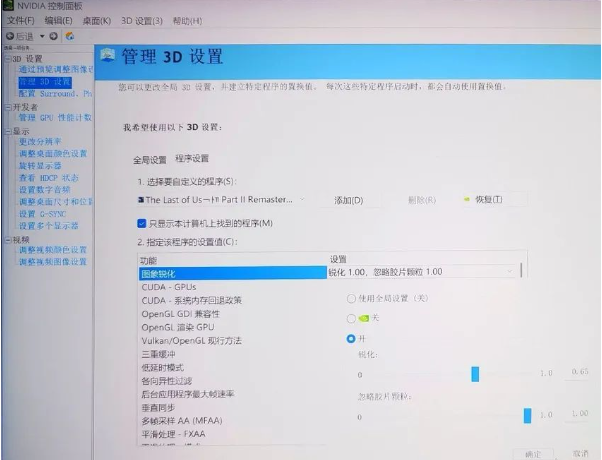This screenshot has width=602, height=460.
Task: Click the 忽略胶片颗粒 slider handle
Action: click(528, 416)
